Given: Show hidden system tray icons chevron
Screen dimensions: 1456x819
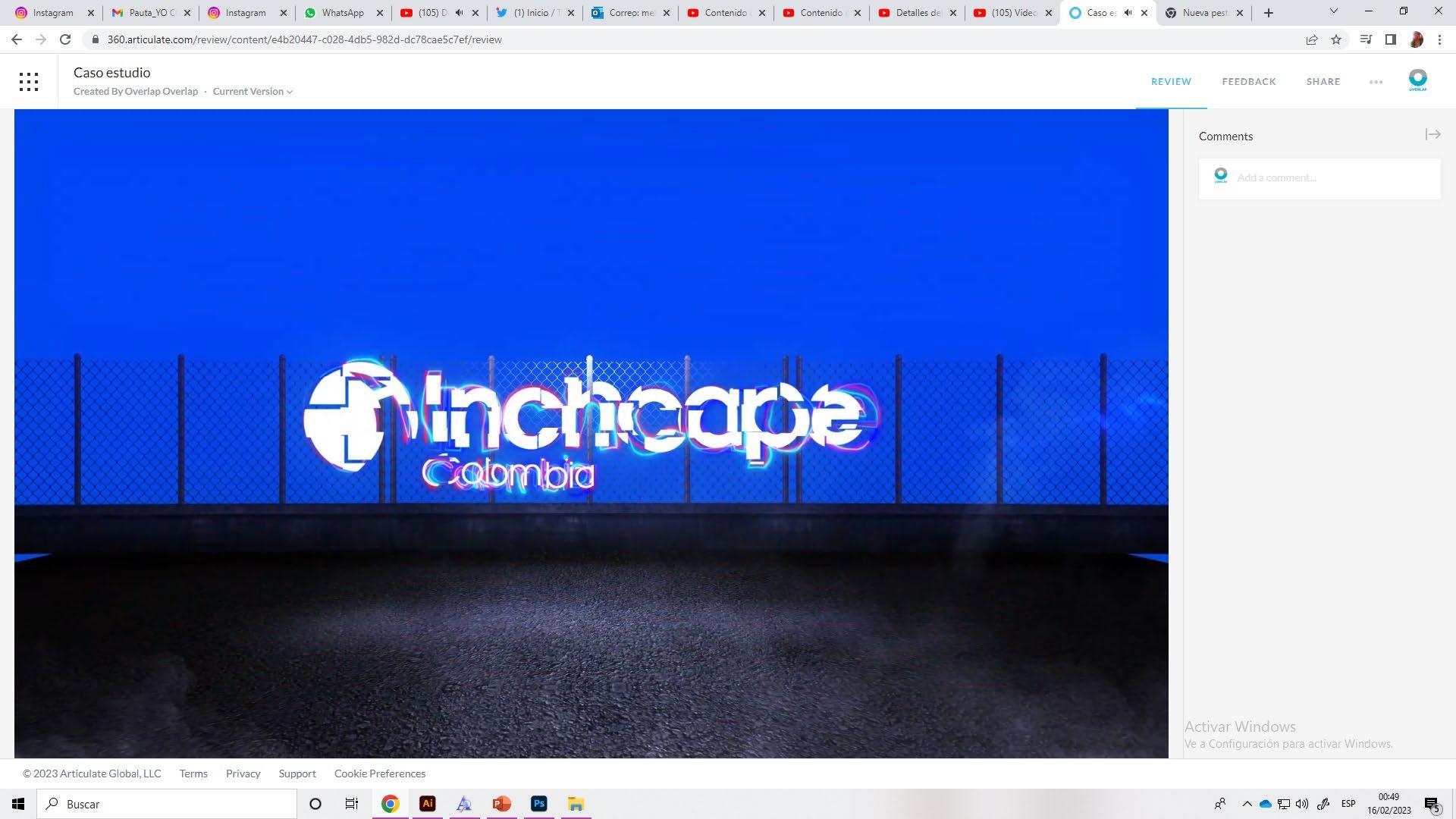Looking at the screenshot, I should coord(1247,804).
